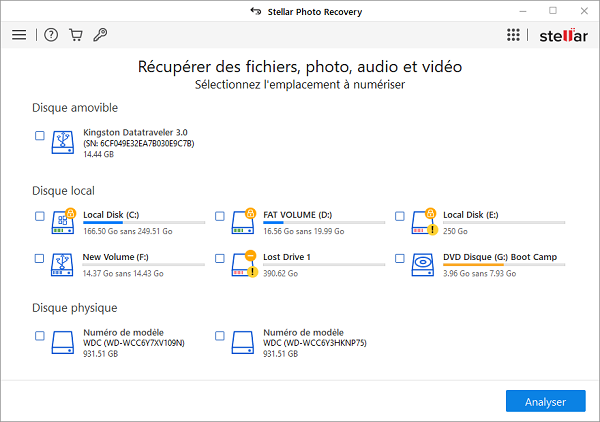Select the 'Kingston Datatraveler 3.0' label

[x=135, y=132]
